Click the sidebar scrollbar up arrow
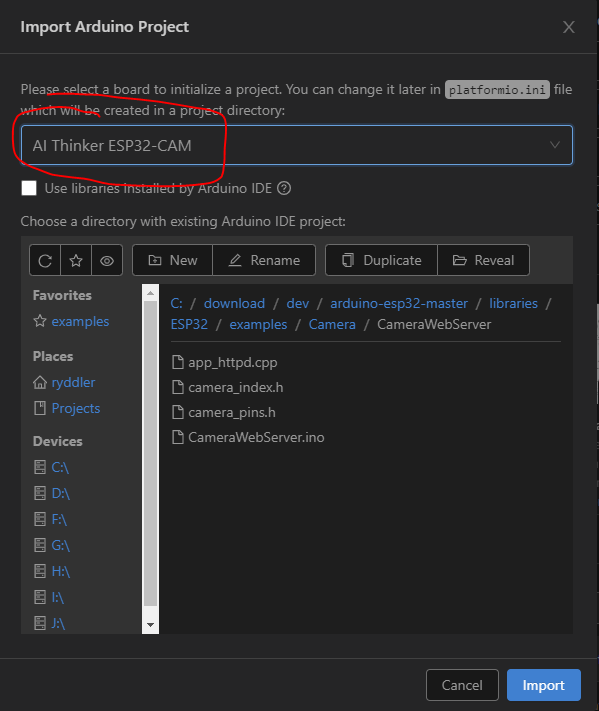The height and width of the screenshot is (711, 599). (151, 293)
